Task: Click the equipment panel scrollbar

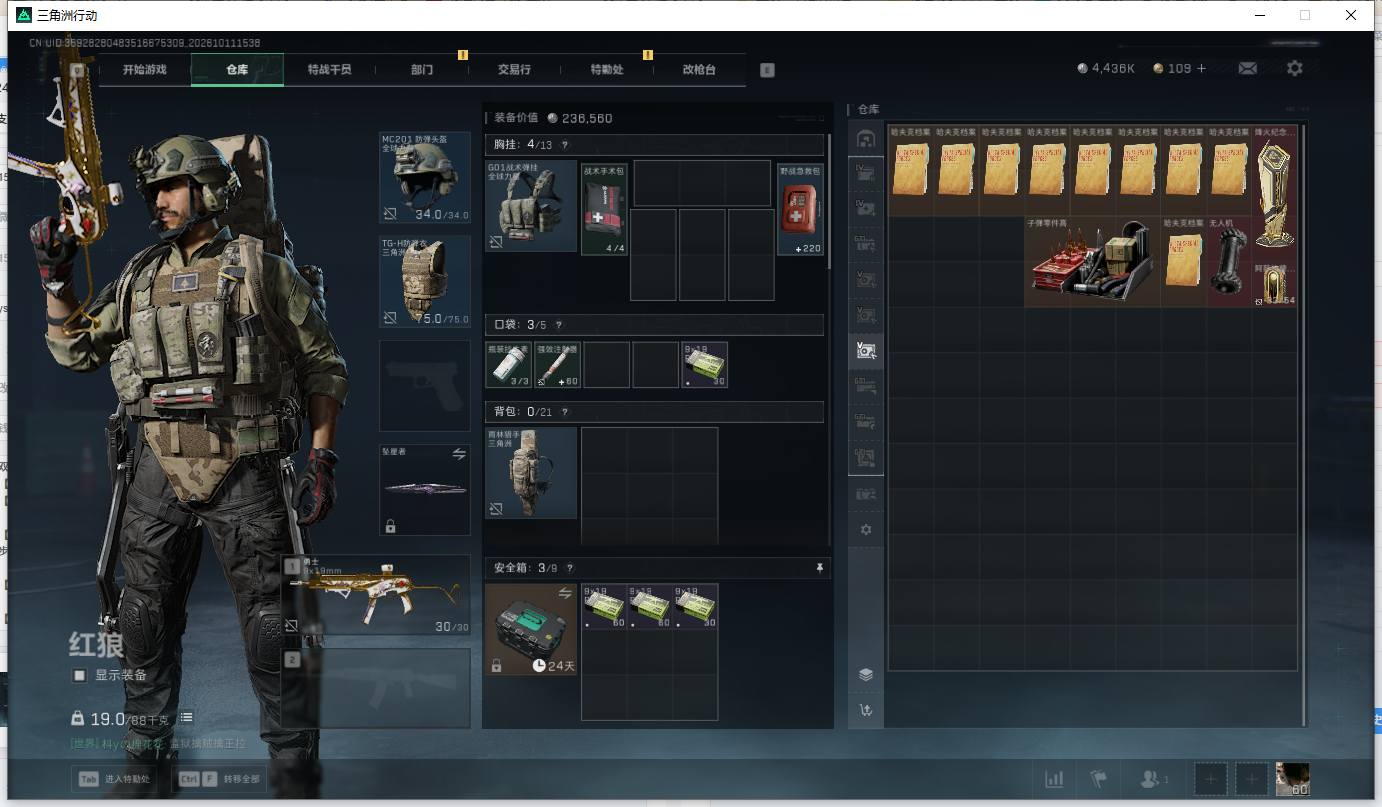Action: click(x=829, y=200)
